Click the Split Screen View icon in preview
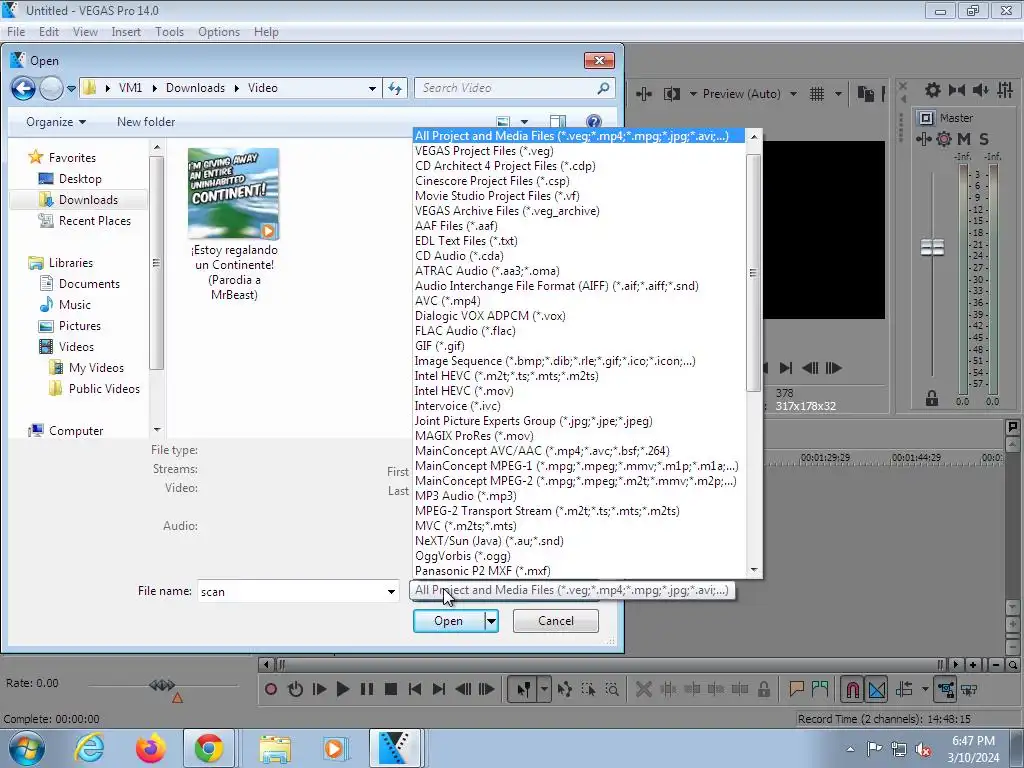This screenshot has height=768, width=1024. 672,94
